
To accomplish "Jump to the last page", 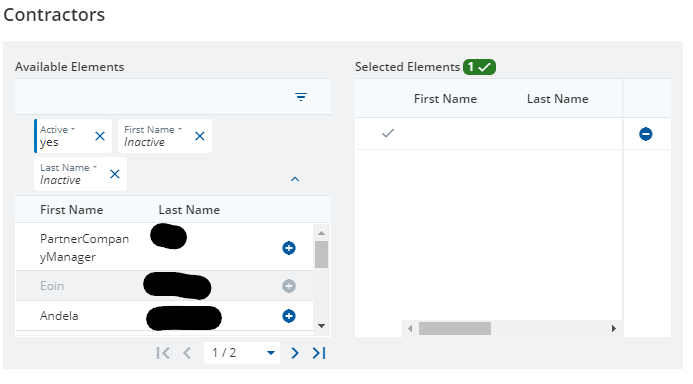I will click(x=319, y=353).
